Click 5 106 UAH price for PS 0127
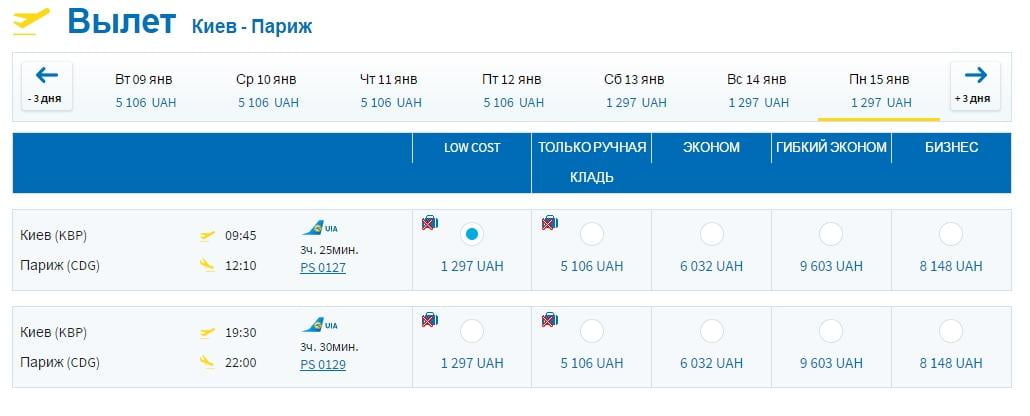The height and width of the screenshot is (416, 1030). click(592, 267)
